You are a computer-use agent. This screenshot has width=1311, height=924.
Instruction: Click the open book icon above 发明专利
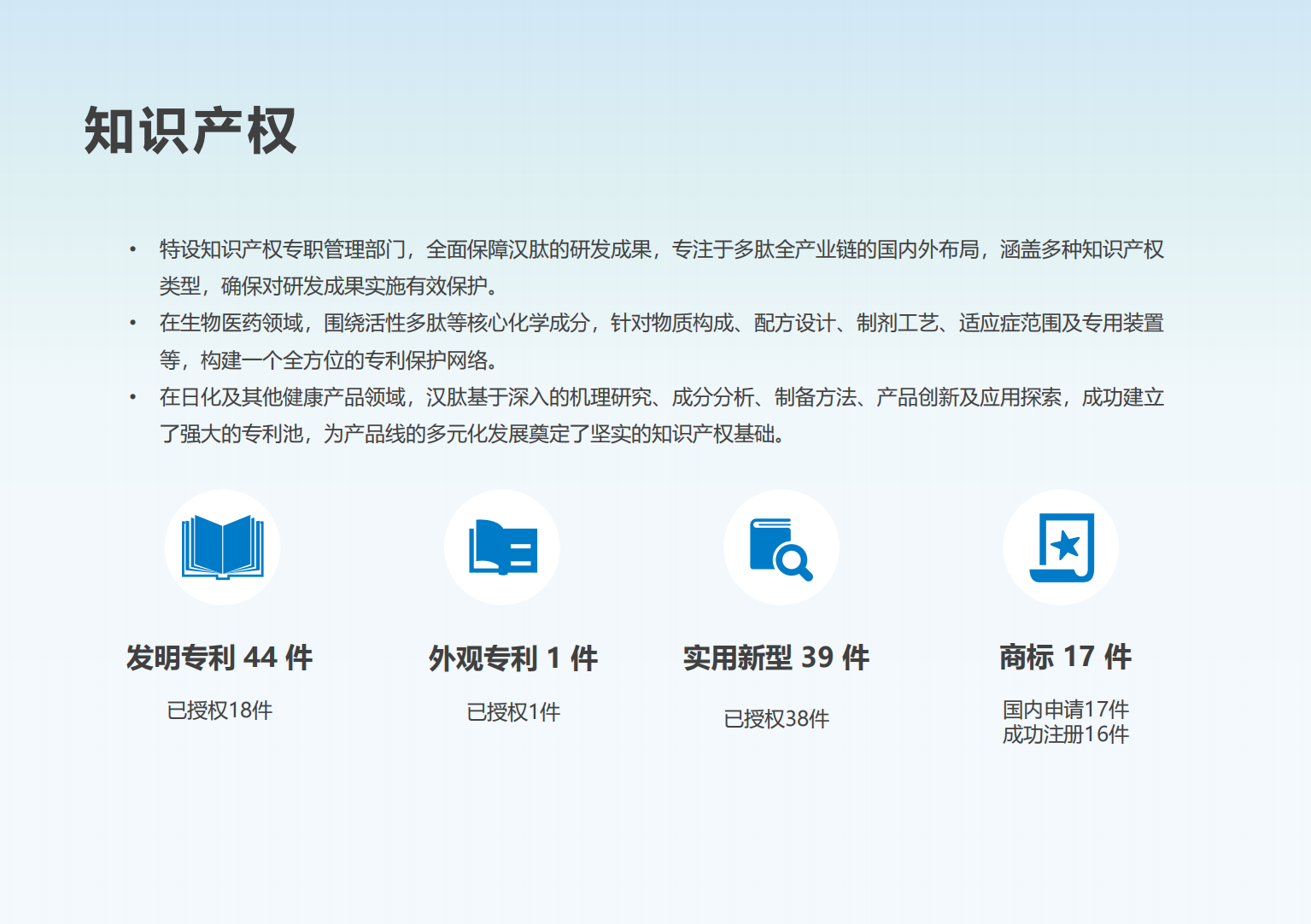pyautogui.click(x=222, y=547)
